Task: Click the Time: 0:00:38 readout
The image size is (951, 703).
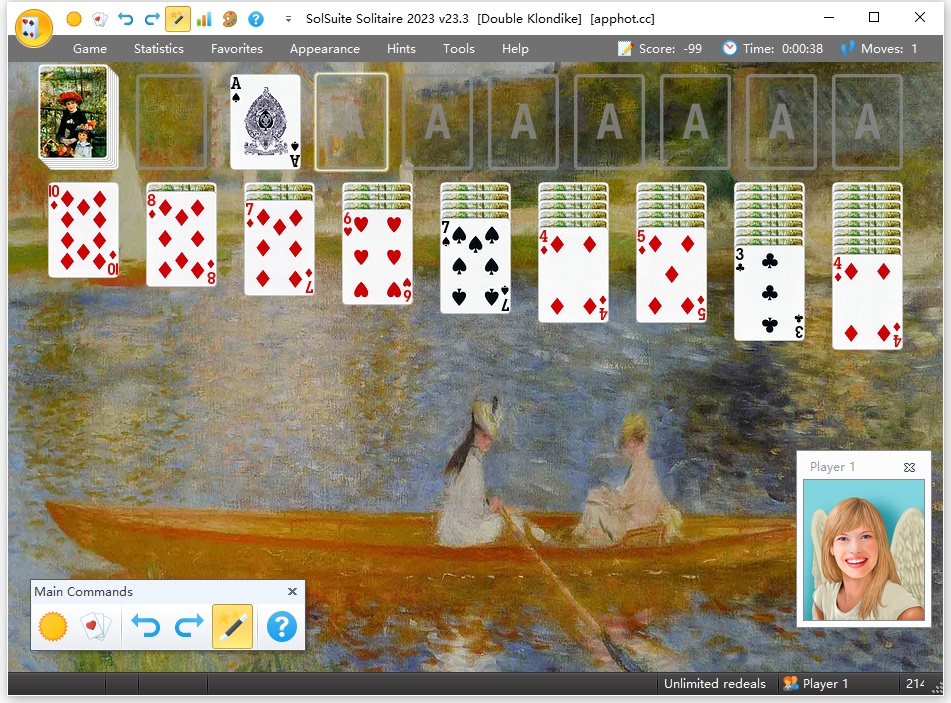Action: 783,49
